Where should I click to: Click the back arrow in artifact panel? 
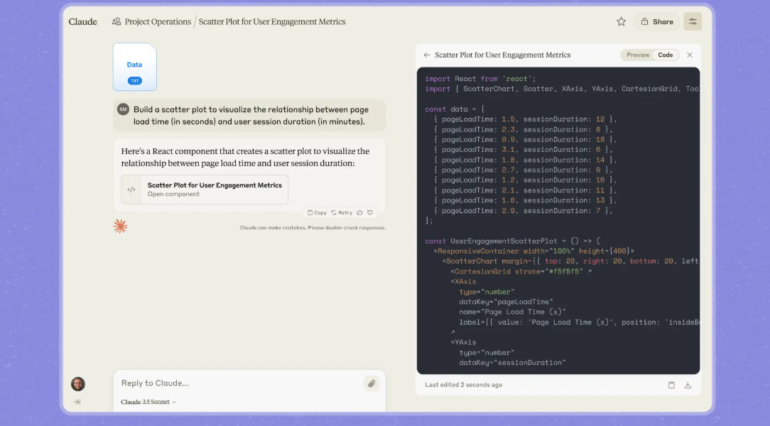click(427, 55)
